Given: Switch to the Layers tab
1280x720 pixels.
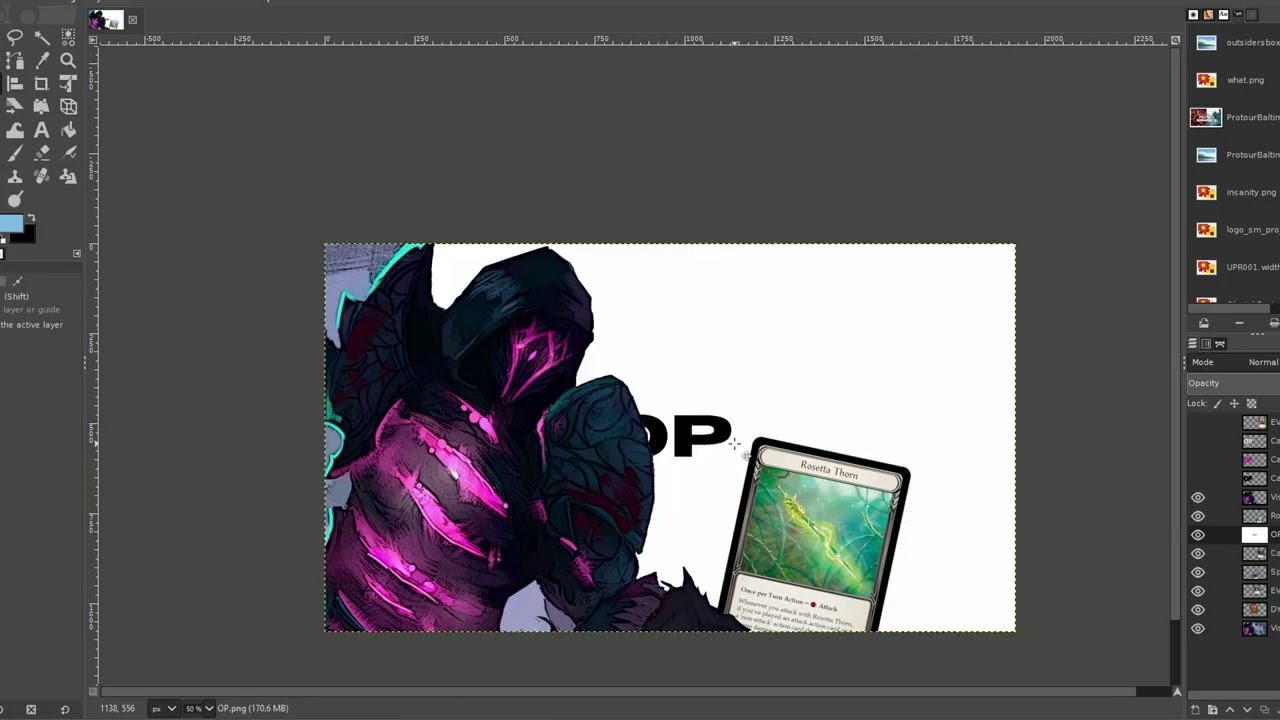Looking at the screenshot, I should pos(1193,344).
